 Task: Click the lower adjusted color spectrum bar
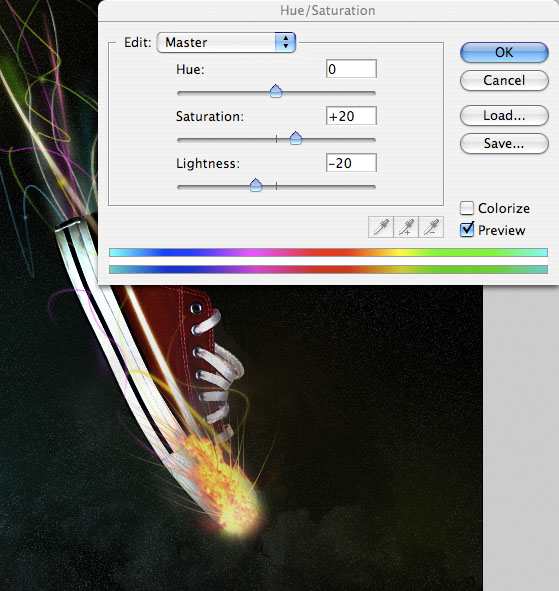[x=328, y=269]
